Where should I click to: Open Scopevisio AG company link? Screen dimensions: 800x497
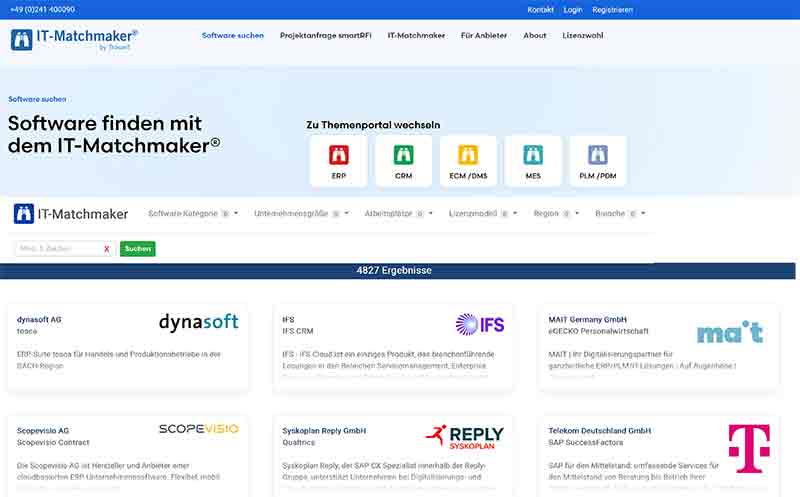43,431
